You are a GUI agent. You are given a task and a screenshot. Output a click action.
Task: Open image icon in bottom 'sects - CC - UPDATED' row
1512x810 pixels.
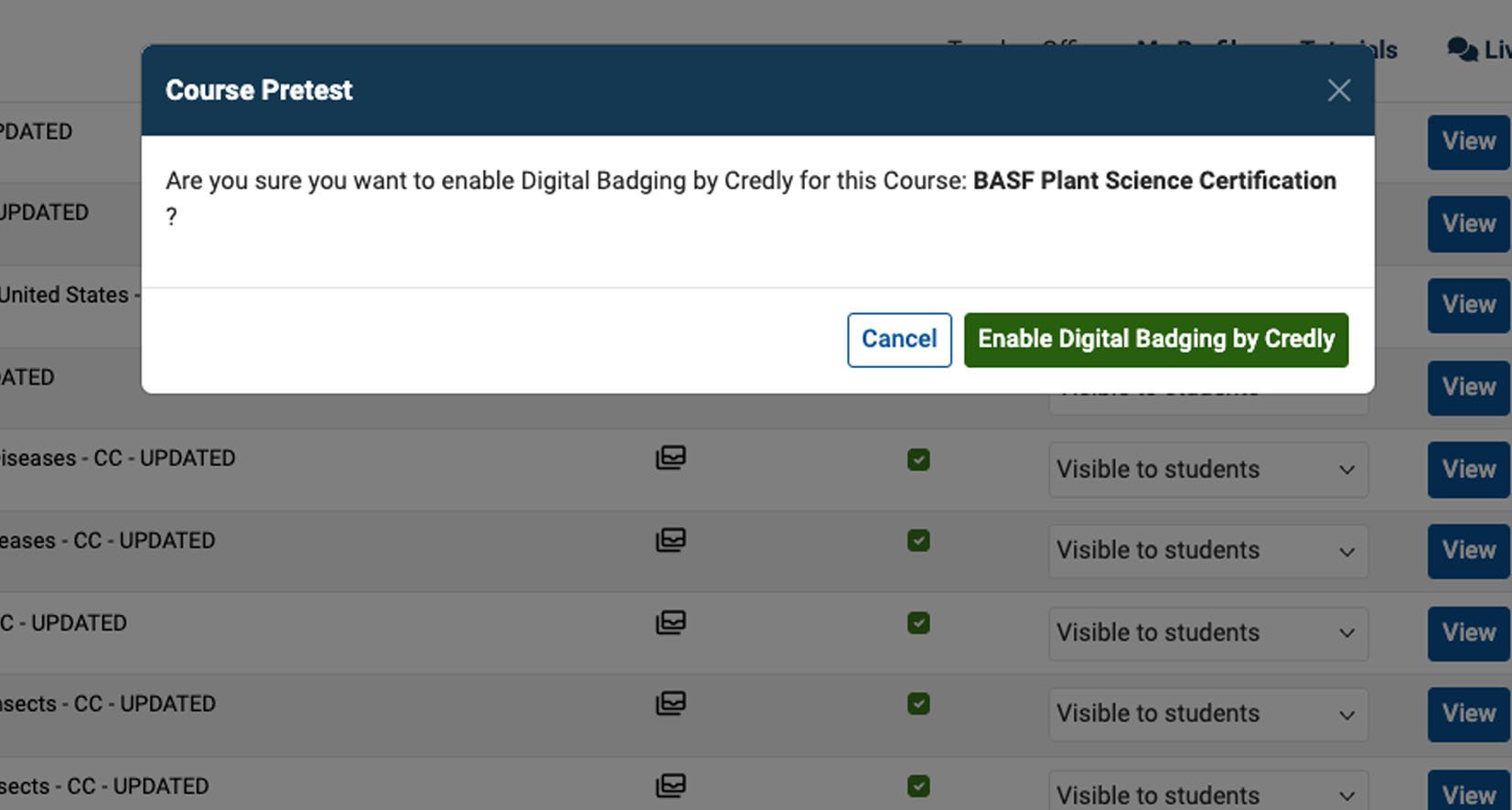[x=670, y=785]
